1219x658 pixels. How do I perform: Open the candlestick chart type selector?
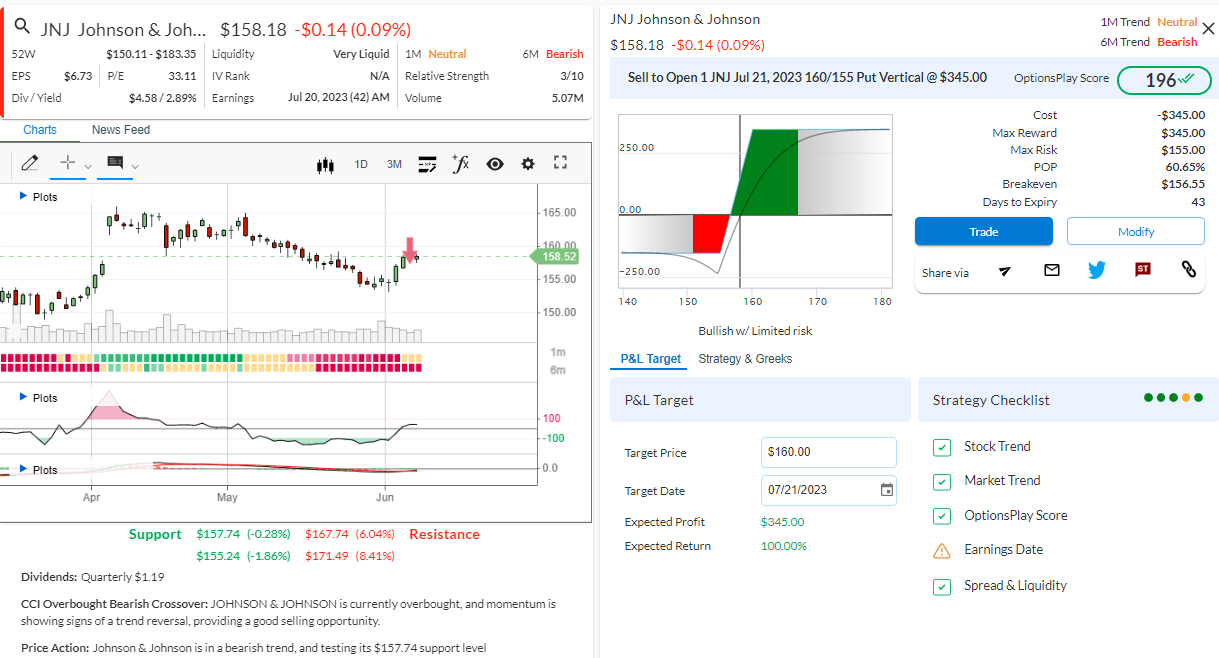click(x=324, y=164)
